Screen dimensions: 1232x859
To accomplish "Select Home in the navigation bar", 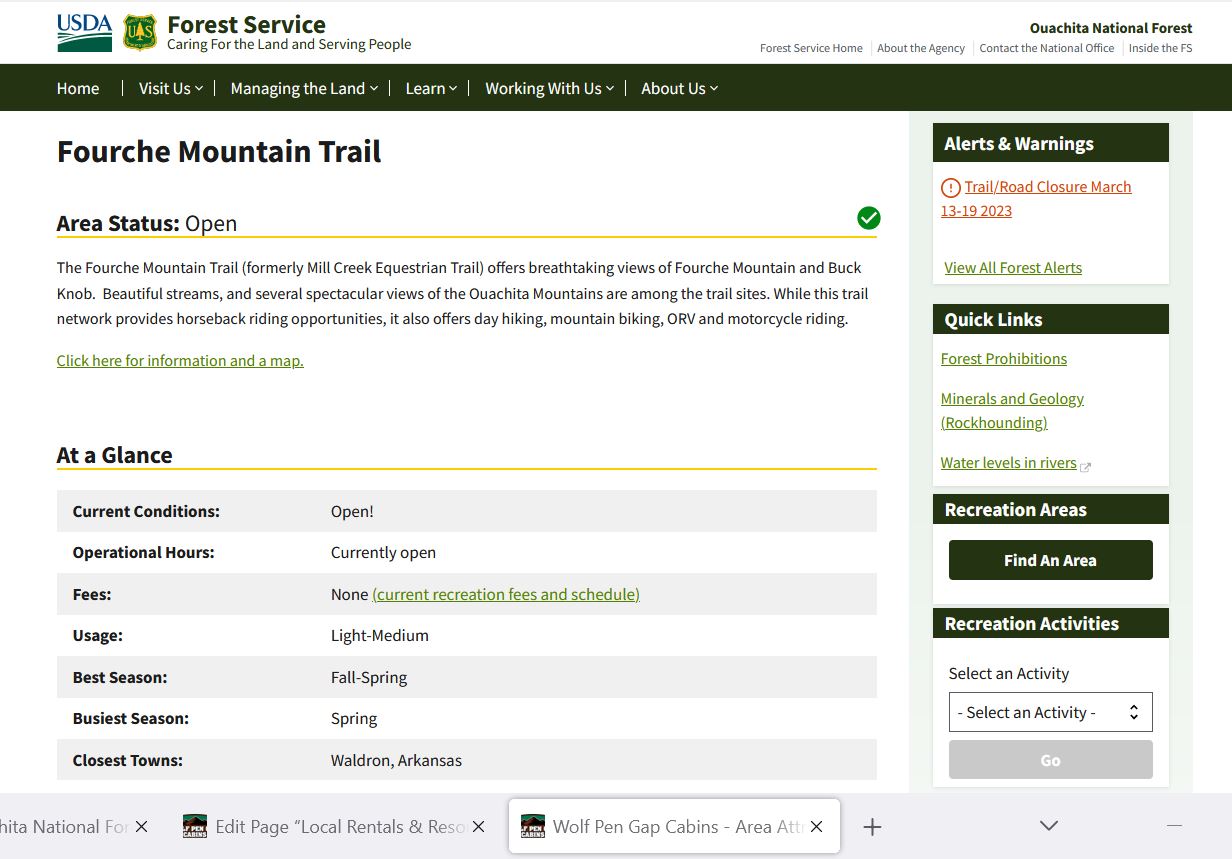I will [x=77, y=88].
